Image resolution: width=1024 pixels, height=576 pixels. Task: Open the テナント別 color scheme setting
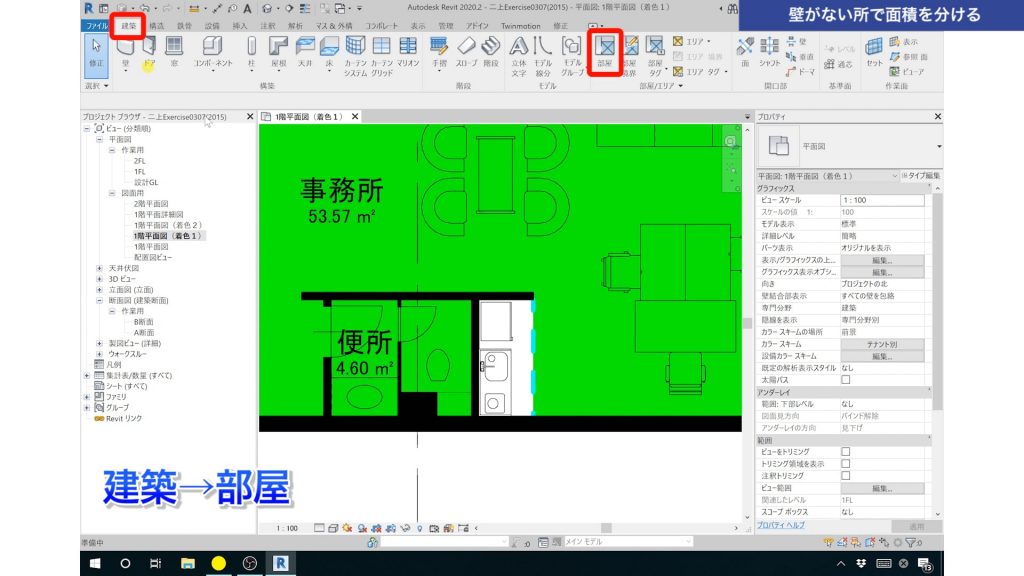pyautogui.click(x=883, y=344)
